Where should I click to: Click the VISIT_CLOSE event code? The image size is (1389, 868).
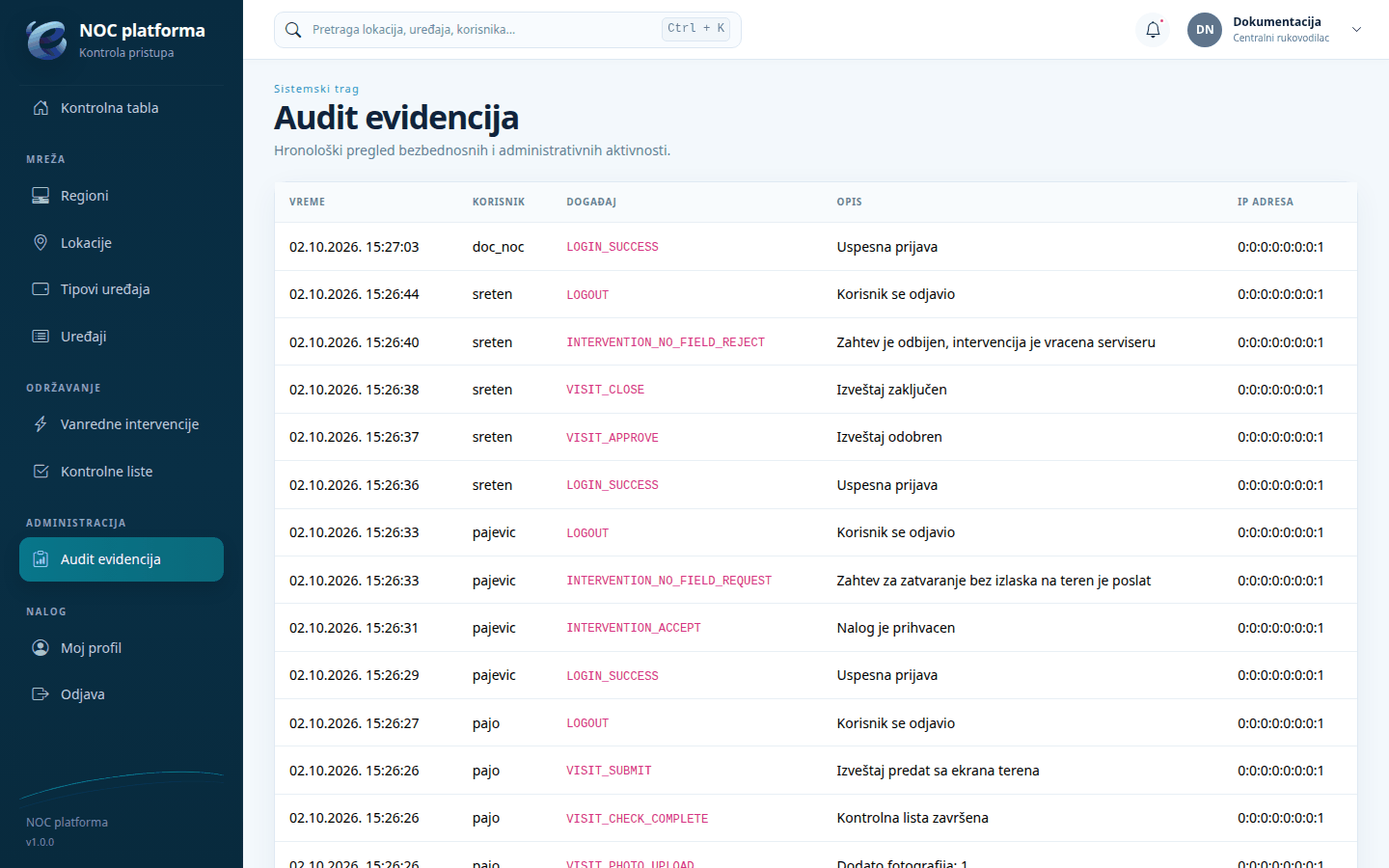coord(605,390)
